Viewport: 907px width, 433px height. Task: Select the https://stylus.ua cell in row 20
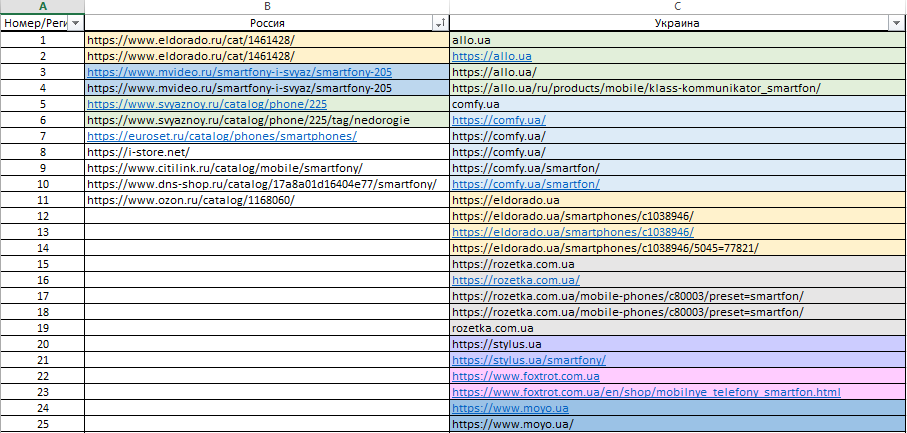pos(677,344)
